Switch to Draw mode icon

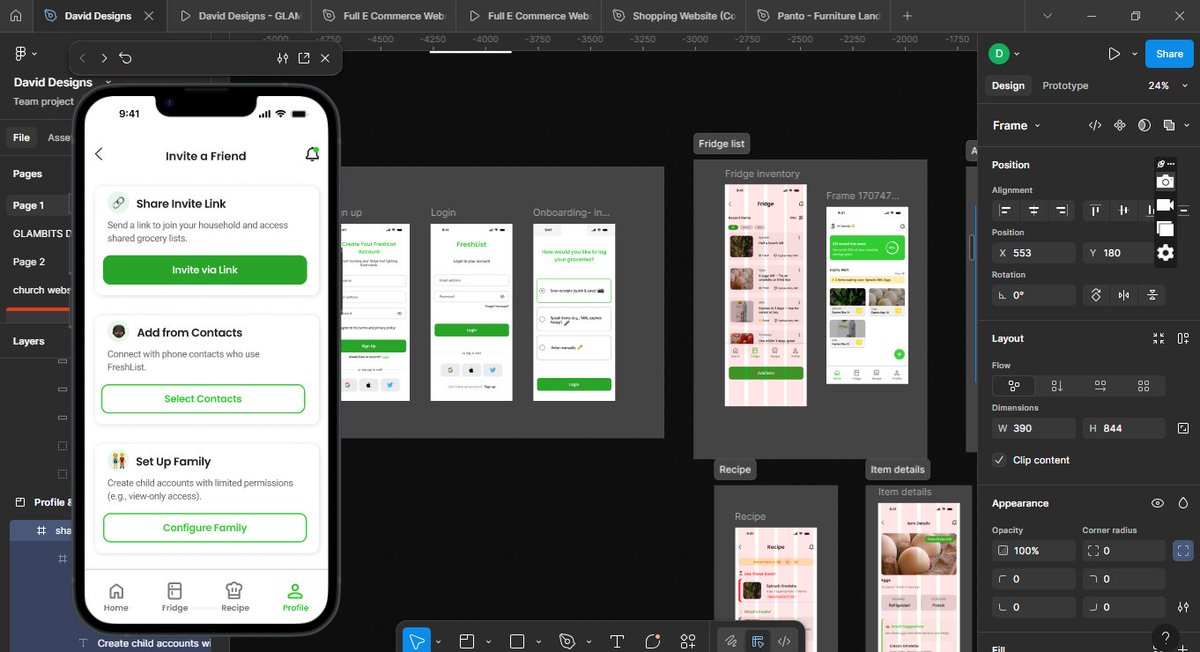[x=731, y=641]
